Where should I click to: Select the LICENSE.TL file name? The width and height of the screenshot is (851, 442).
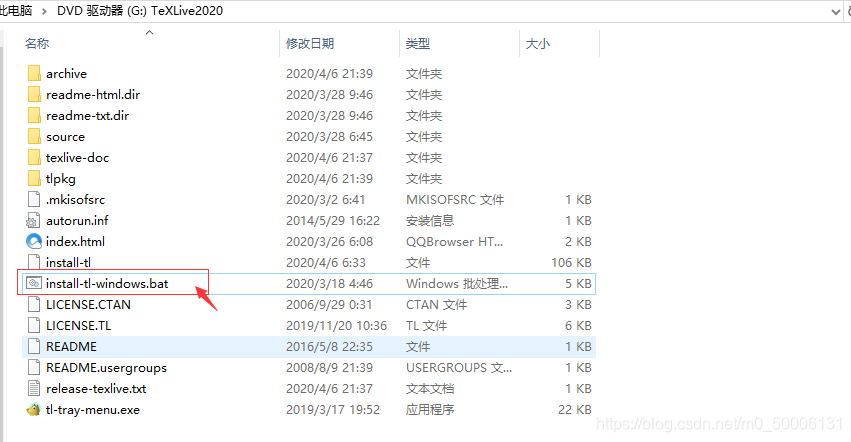[79, 325]
